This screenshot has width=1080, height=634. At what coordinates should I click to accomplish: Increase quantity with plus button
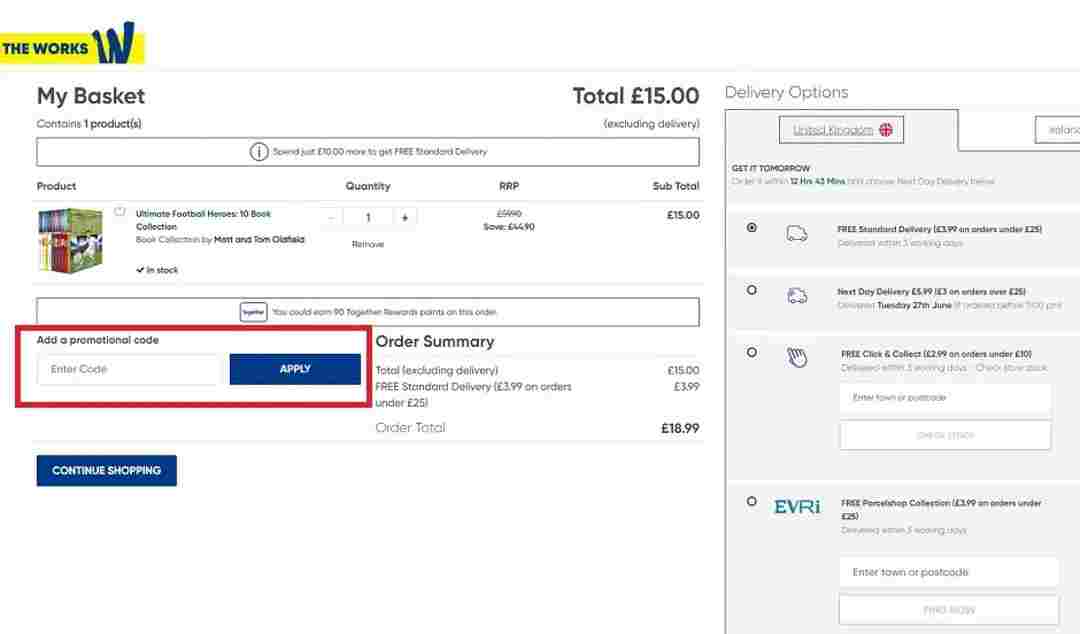[405, 218]
